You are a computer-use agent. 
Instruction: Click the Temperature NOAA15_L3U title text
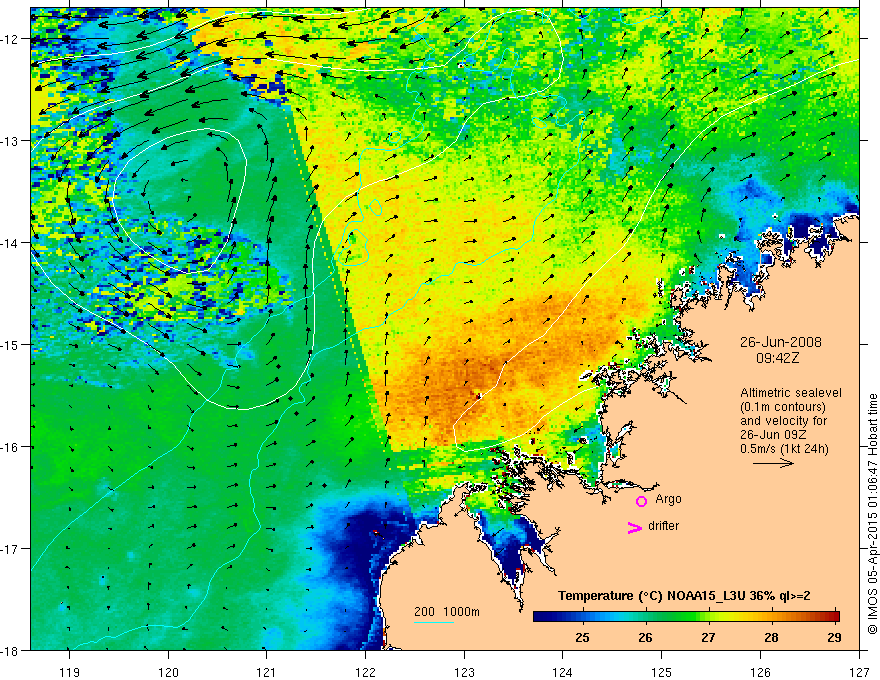pyautogui.click(x=684, y=596)
